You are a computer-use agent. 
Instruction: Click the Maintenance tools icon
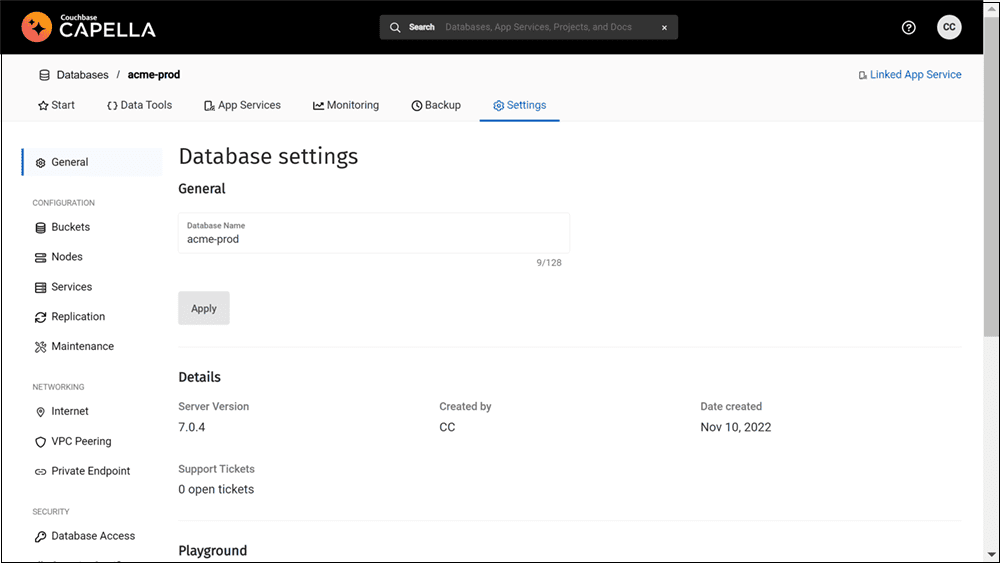[x=41, y=347]
